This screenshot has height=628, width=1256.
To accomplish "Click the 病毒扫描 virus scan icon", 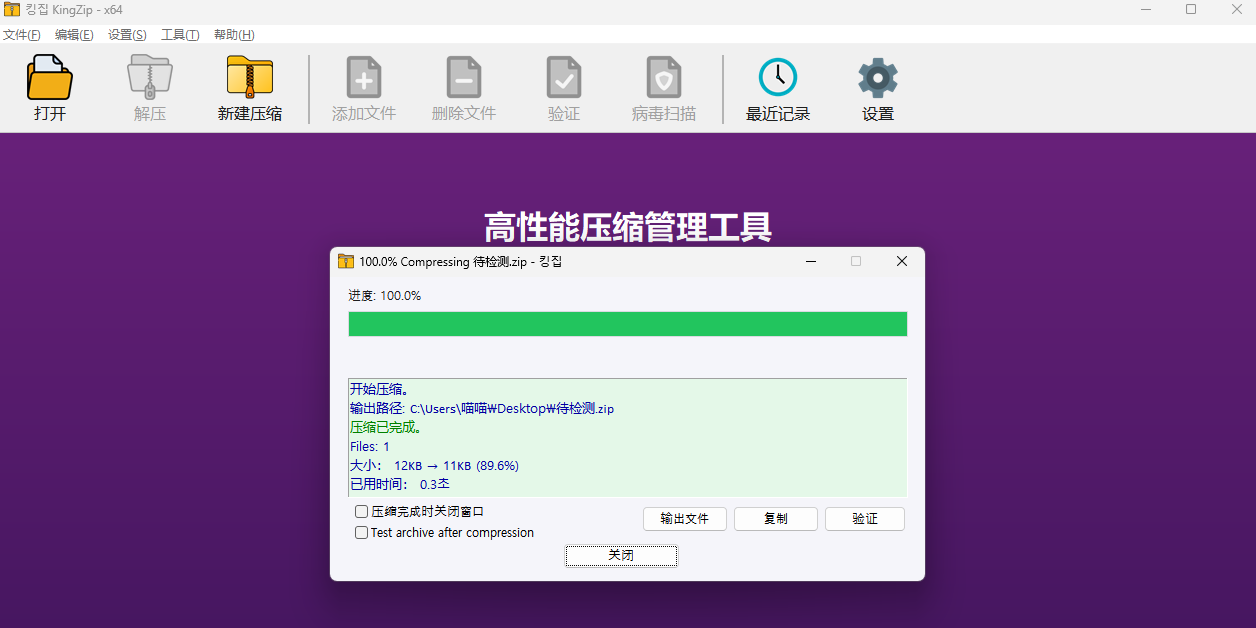I will point(664,78).
